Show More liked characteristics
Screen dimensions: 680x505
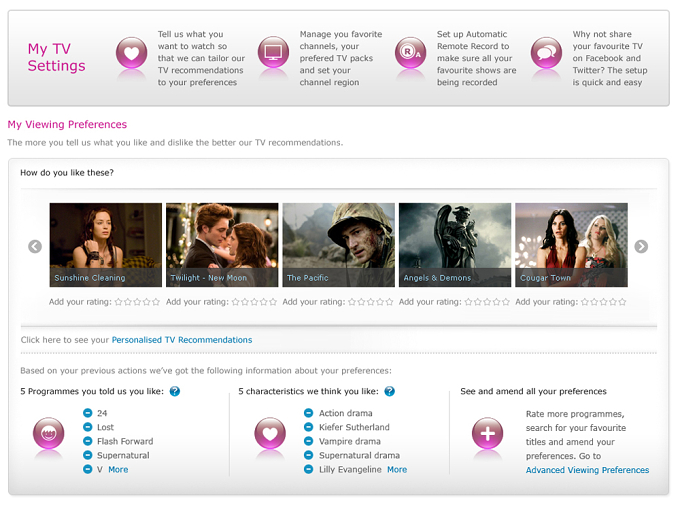click(397, 469)
